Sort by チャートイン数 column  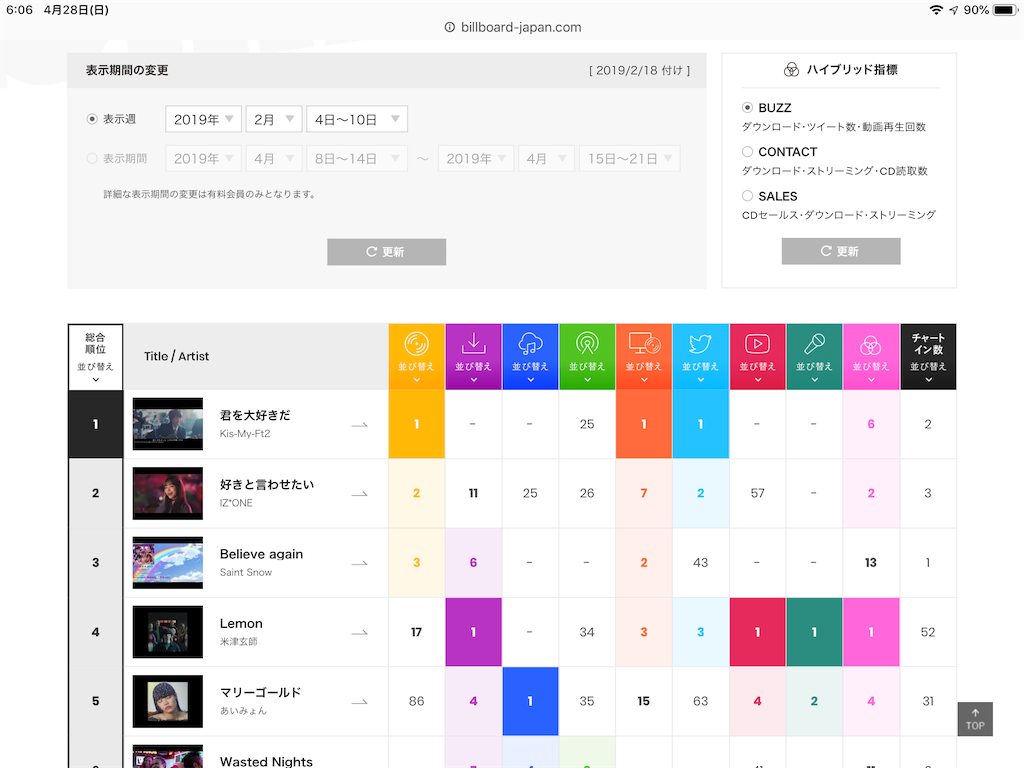click(928, 357)
